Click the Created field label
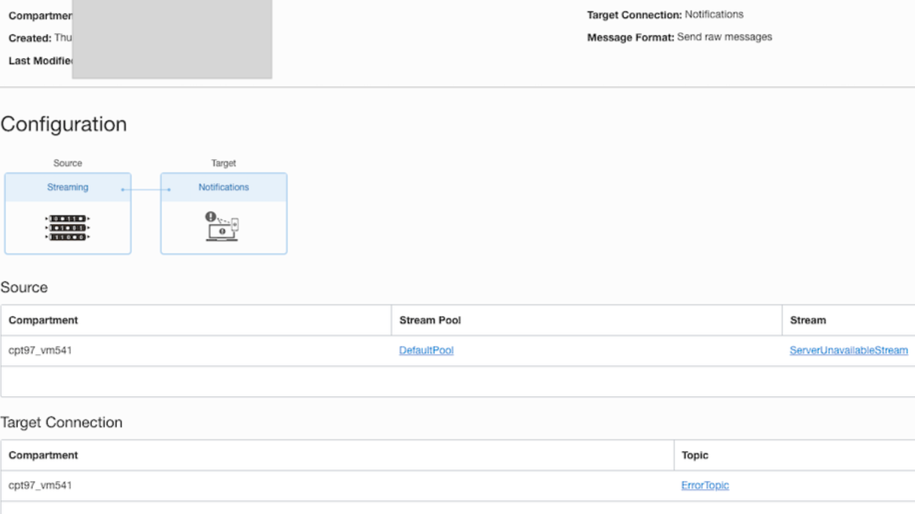The image size is (915, 514). tap(30, 38)
